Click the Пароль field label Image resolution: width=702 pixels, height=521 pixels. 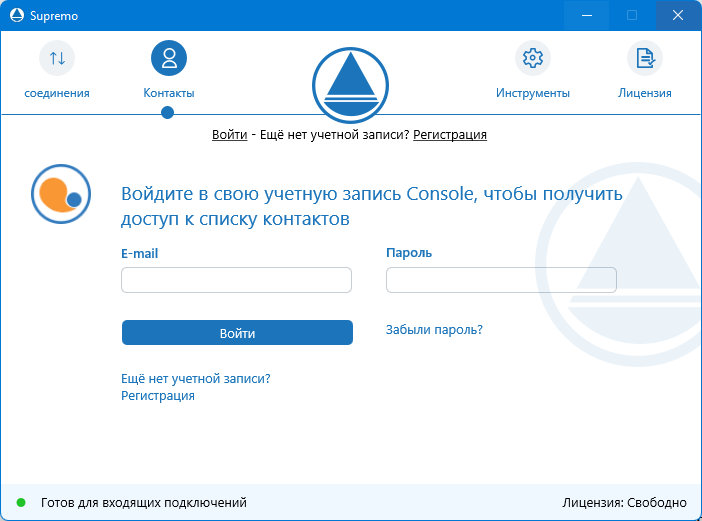(409, 253)
